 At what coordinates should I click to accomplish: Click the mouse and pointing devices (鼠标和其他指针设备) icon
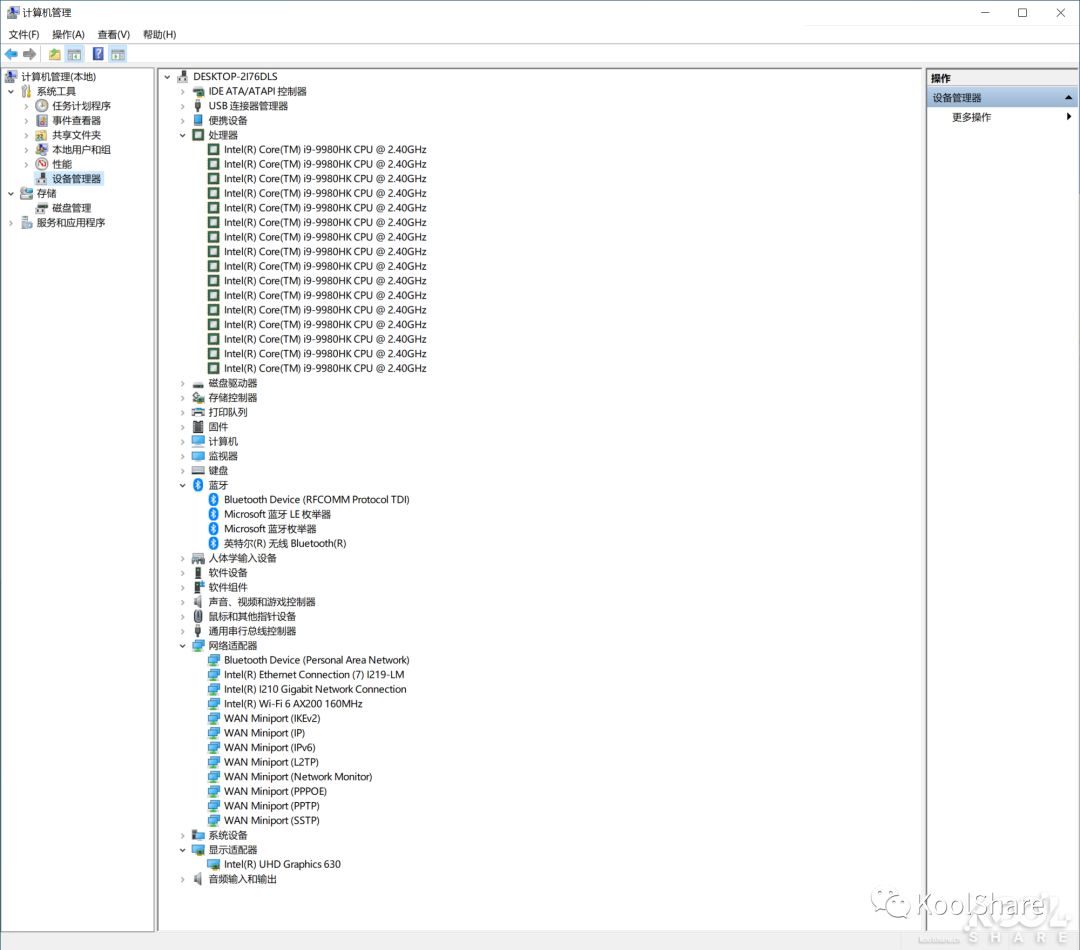click(x=198, y=617)
